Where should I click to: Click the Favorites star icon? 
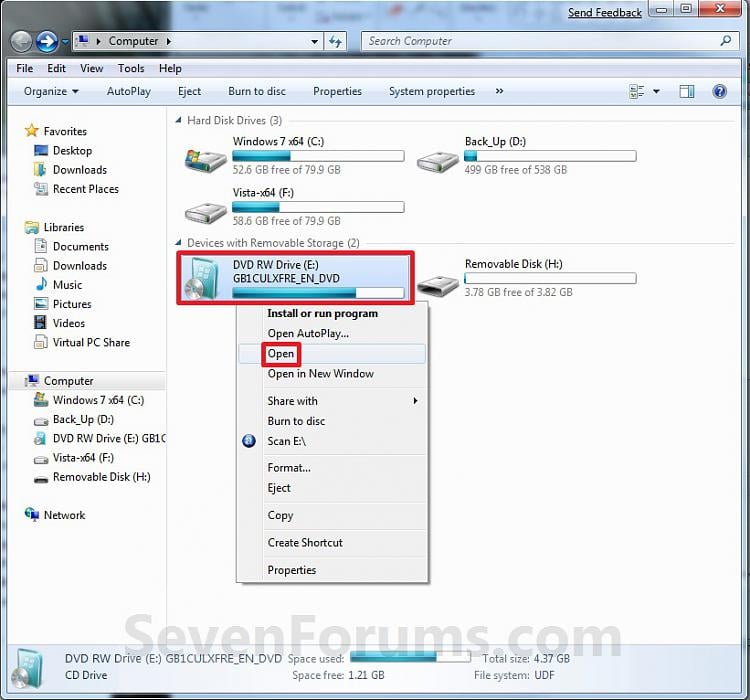(32, 131)
